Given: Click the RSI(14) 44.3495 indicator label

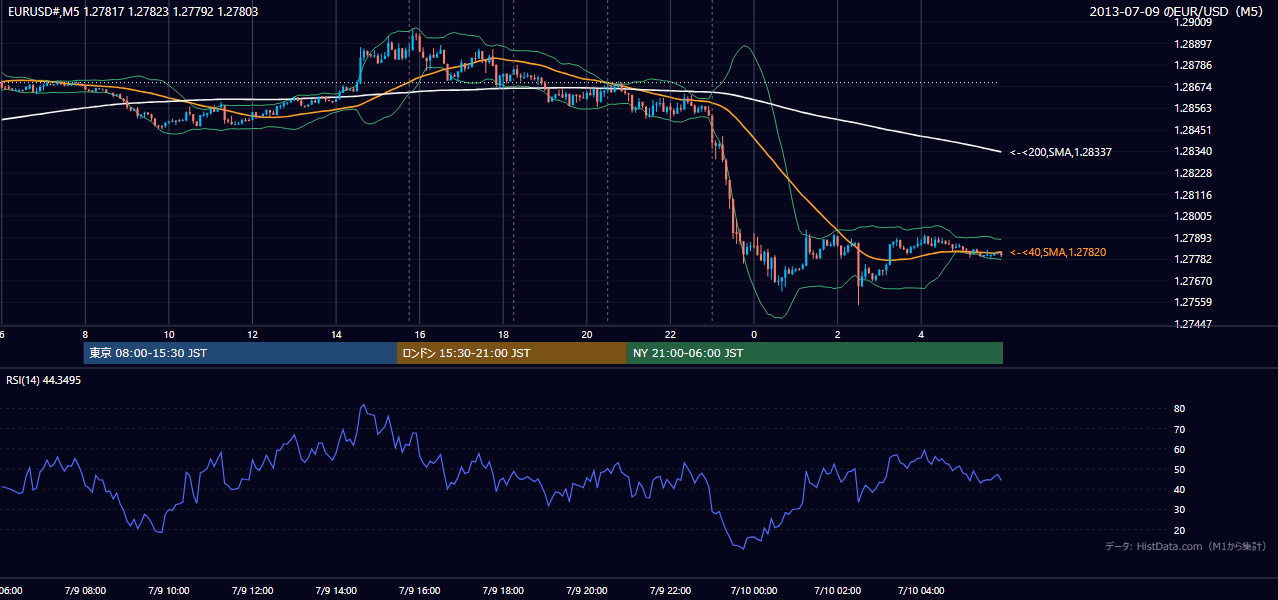Looking at the screenshot, I should (x=43, y=380).
